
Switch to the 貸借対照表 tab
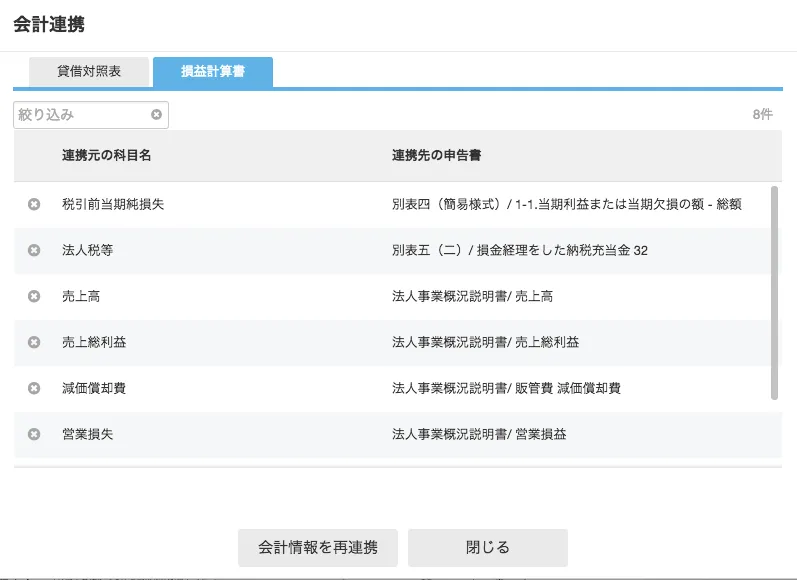(x=89, y=72)
